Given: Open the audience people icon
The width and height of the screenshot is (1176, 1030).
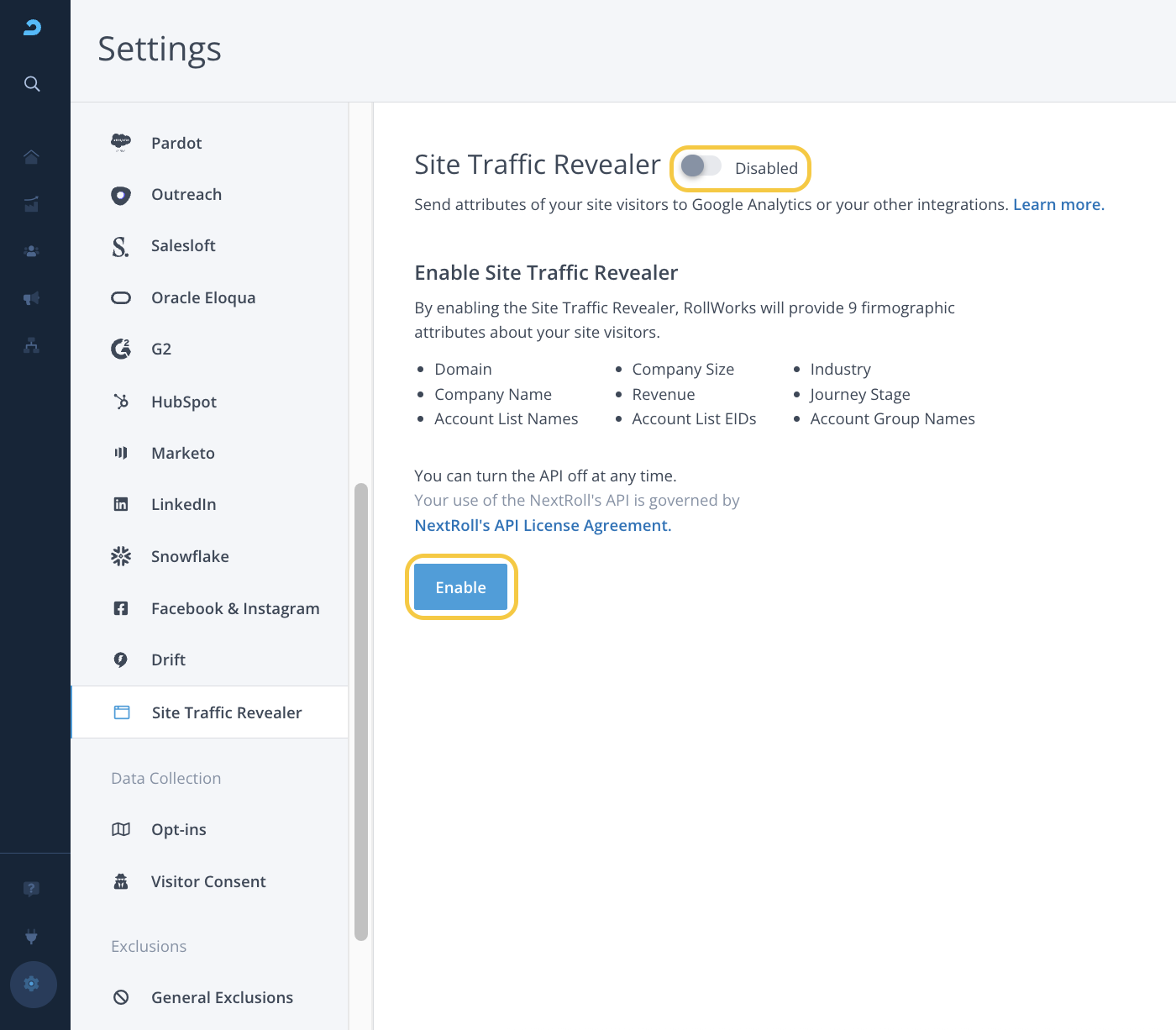Looking at the screenshot, I should click(x=32, y=251).
